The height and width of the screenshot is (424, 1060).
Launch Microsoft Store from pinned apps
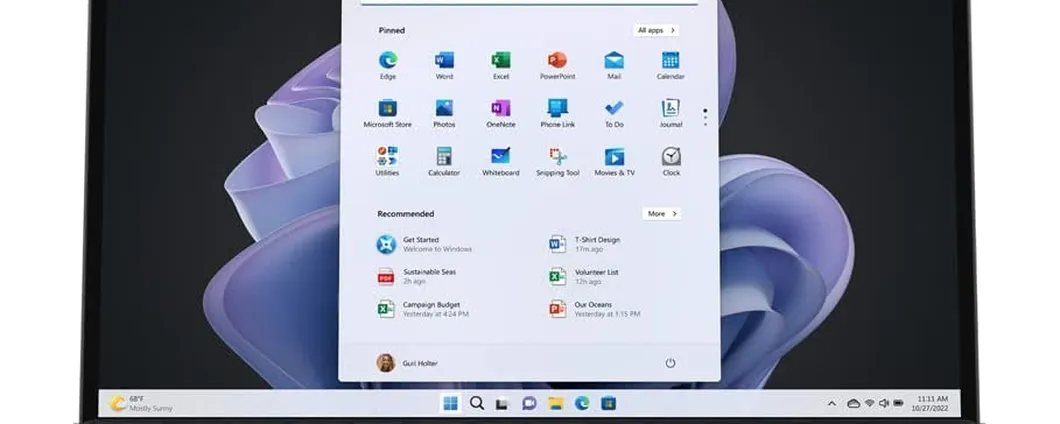click(x=388, y=114)
